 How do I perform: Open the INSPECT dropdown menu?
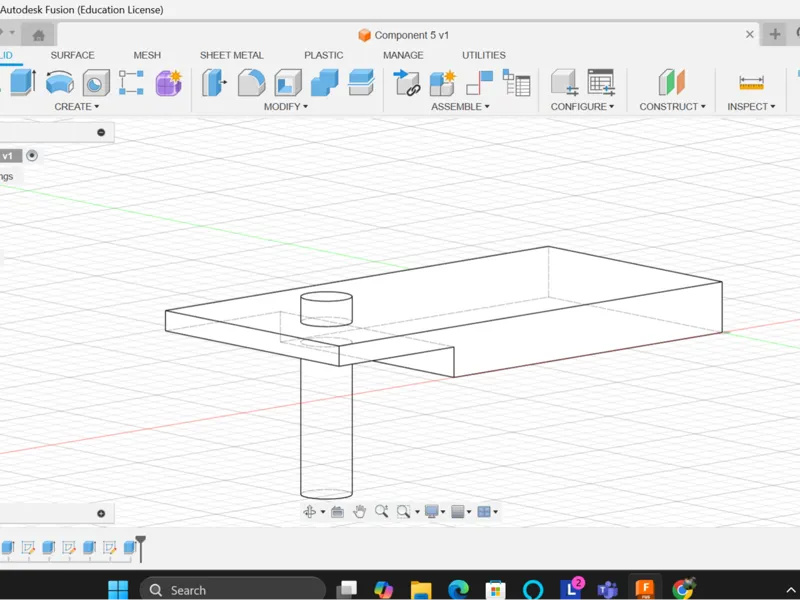(751, 107)
